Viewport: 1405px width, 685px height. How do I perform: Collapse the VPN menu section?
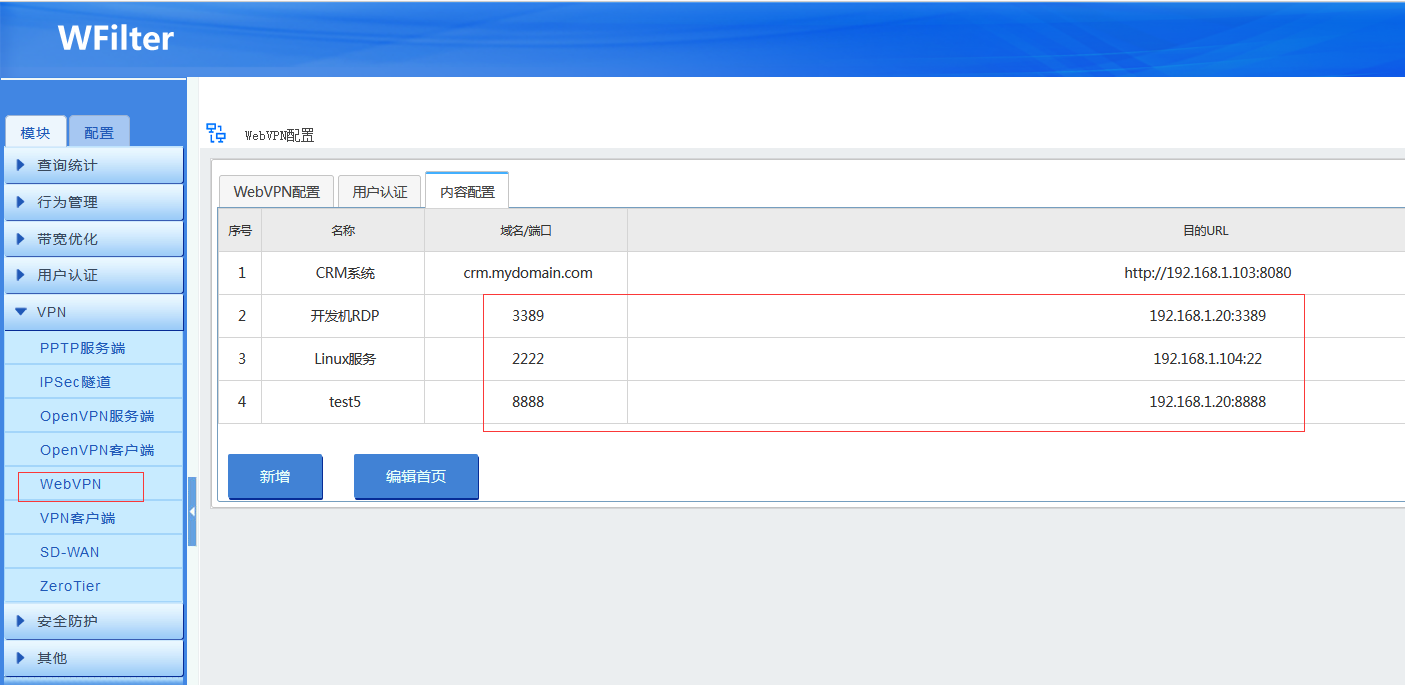coord(93,312)
